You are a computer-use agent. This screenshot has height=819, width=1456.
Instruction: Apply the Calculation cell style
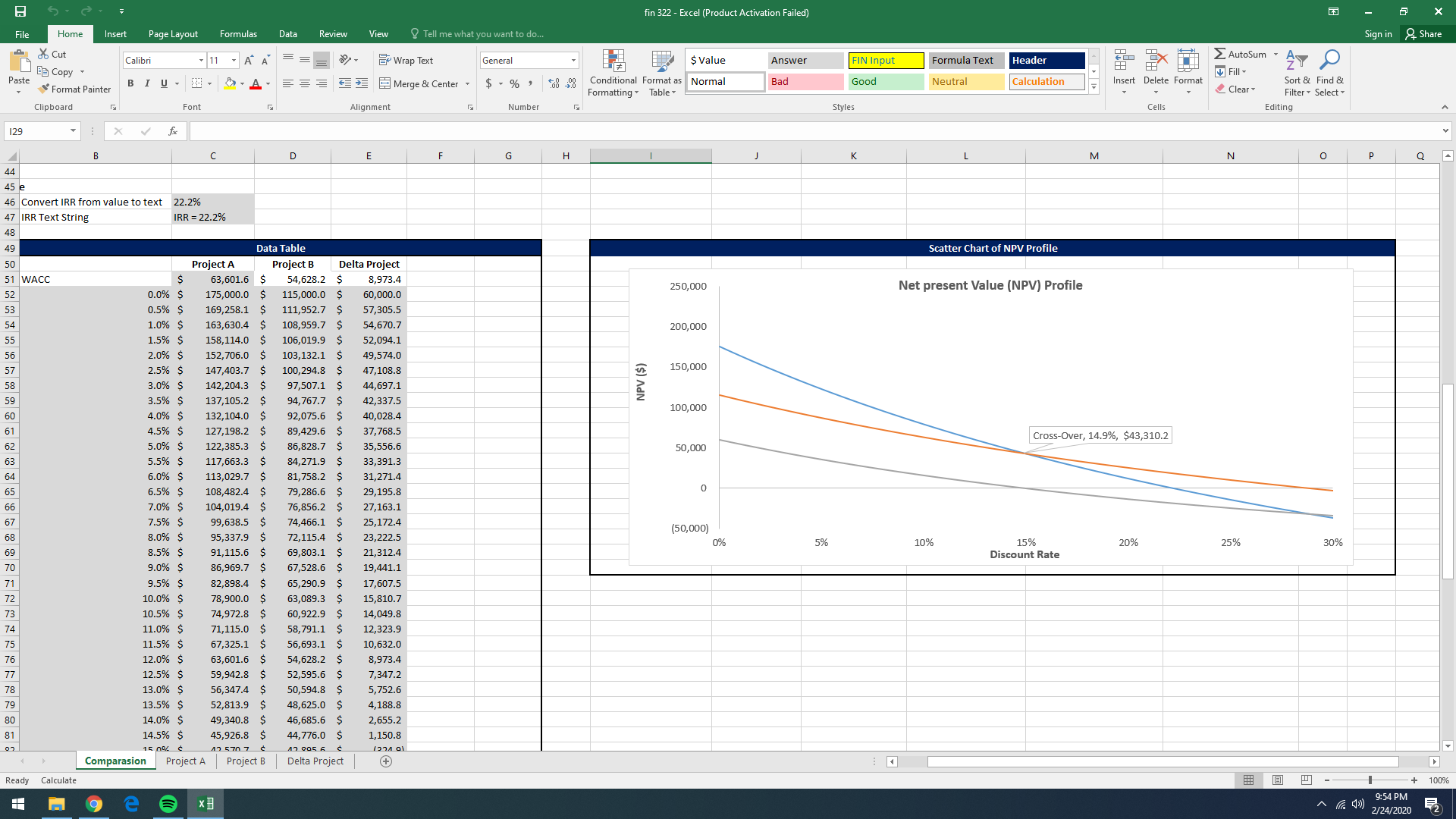(x=1046, y=82)
